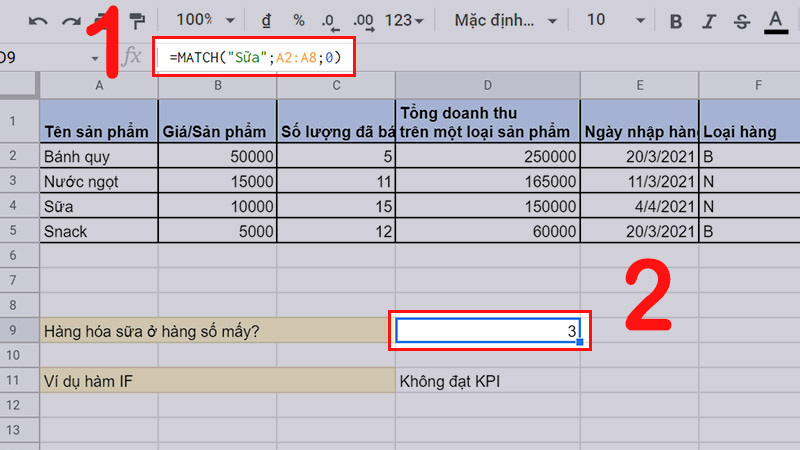The image size is (800, 450).
Task: Click the Không đạt KPI cell
Action: (x=487, y=380)
